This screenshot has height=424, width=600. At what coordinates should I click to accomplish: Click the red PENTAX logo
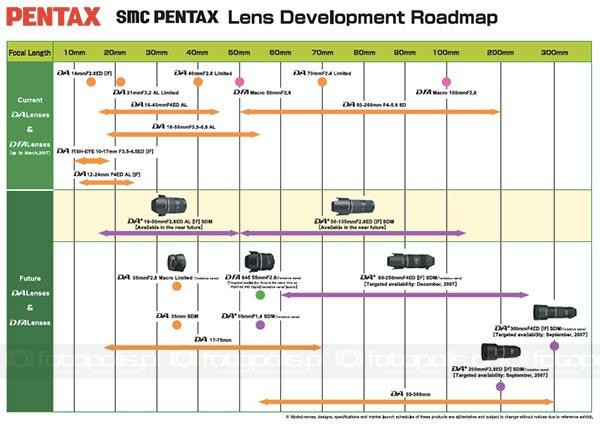click(x=54, y=17)
